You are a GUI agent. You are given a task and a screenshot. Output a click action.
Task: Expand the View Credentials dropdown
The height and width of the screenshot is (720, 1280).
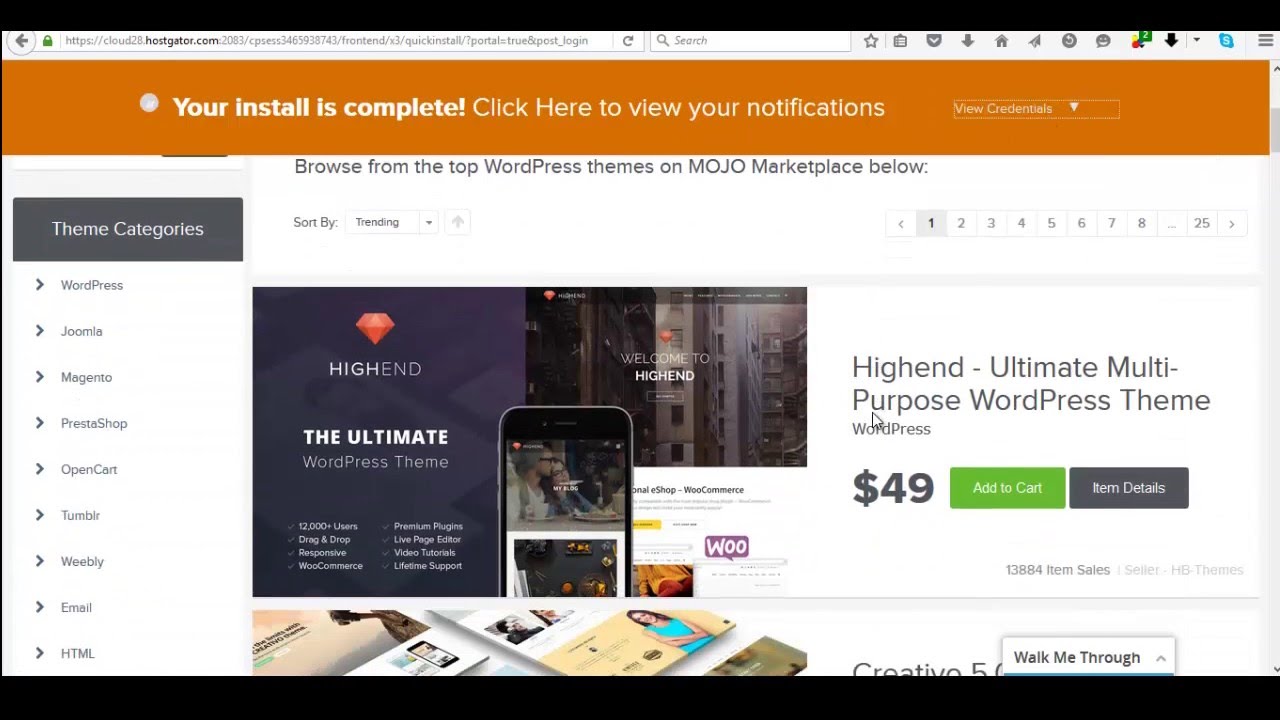[1036, 108]
